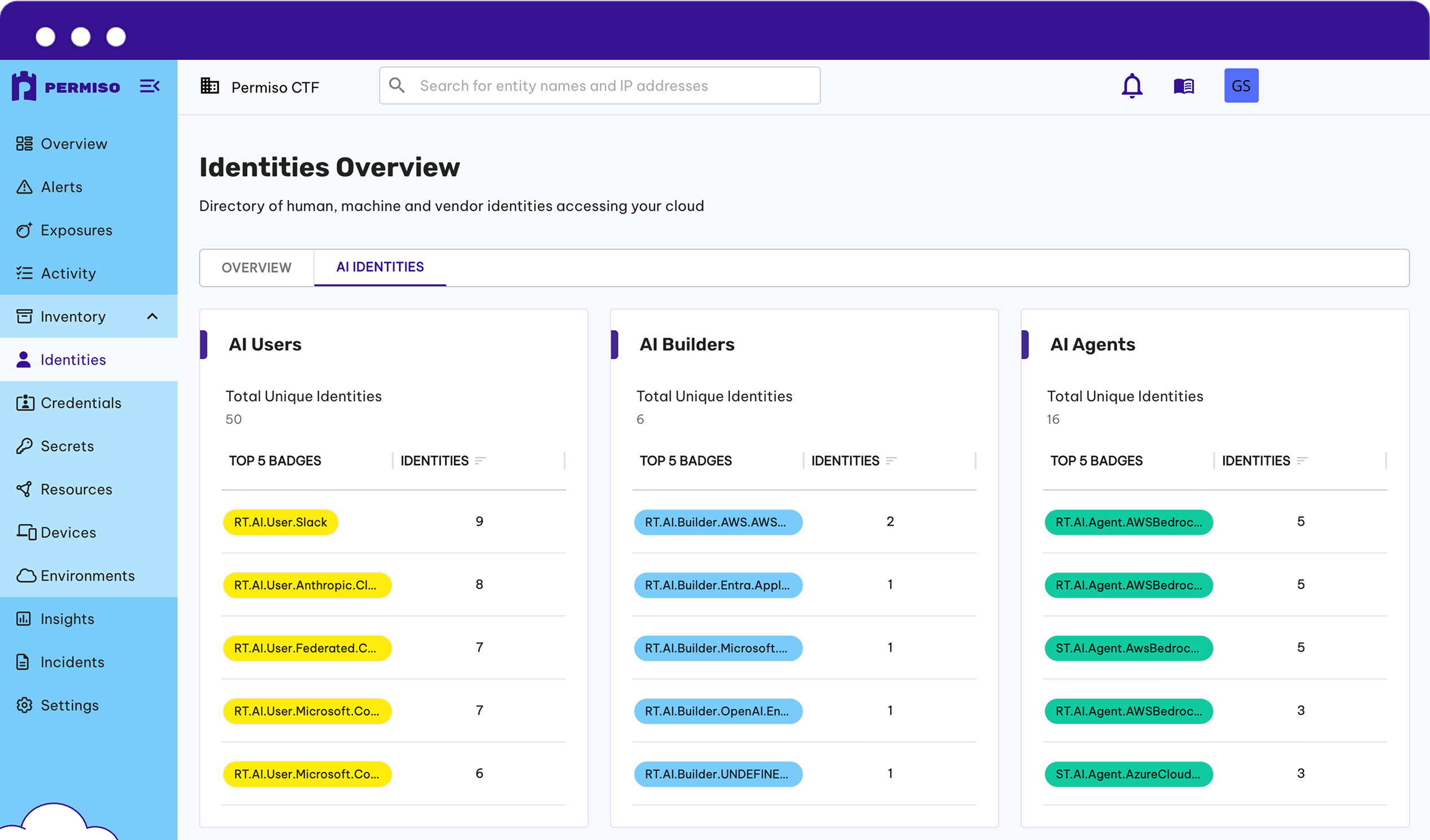Open the notifications bell
The image size is (1430, 840).
[x=1131, y=85]
